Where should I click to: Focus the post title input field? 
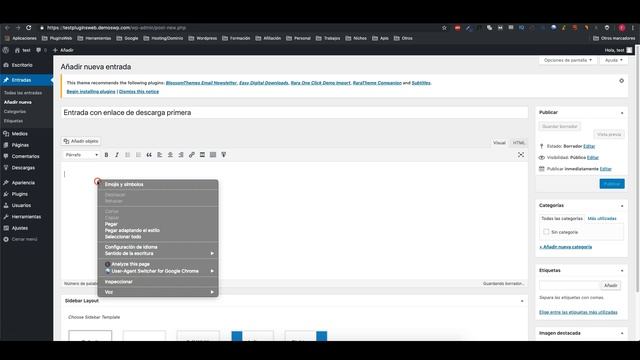pos(294,113)
